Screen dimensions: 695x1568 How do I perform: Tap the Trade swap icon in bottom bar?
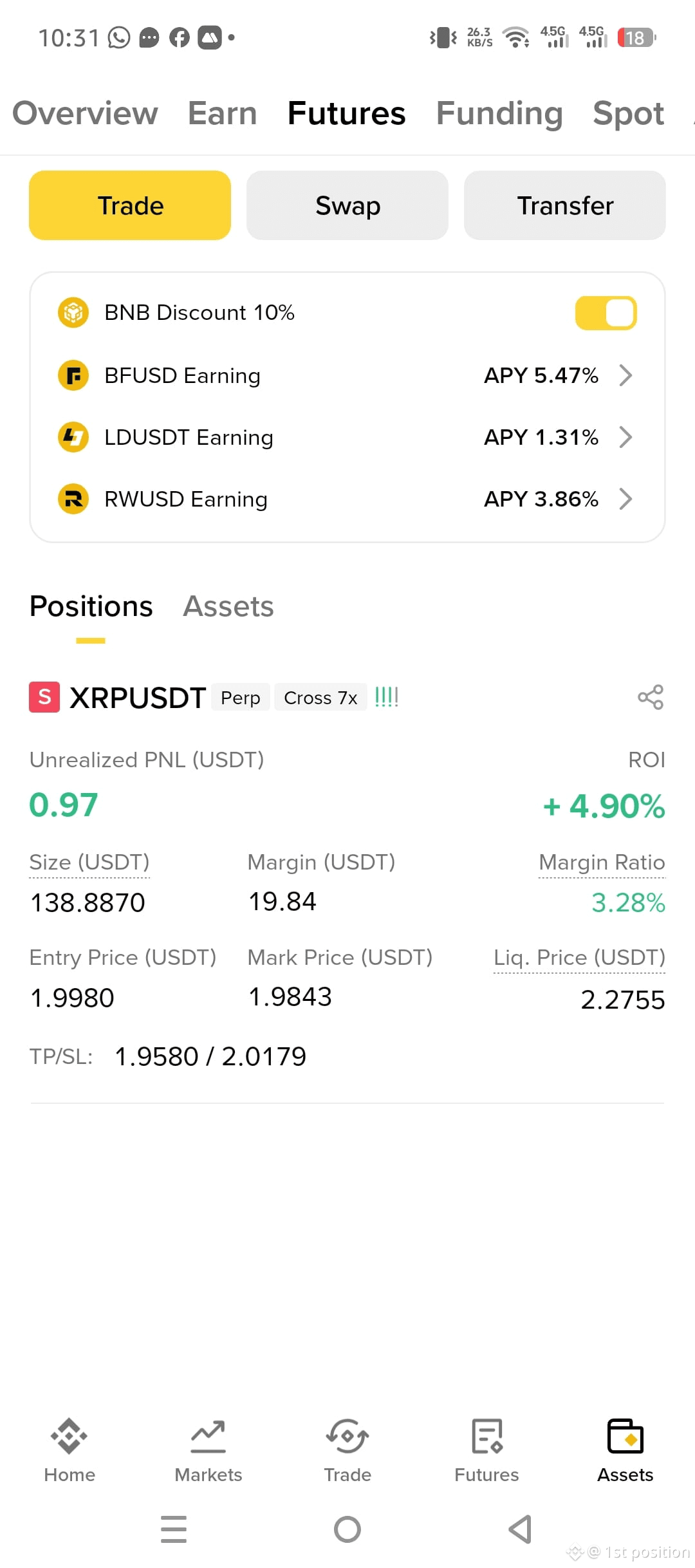(x=347, y=1436)
